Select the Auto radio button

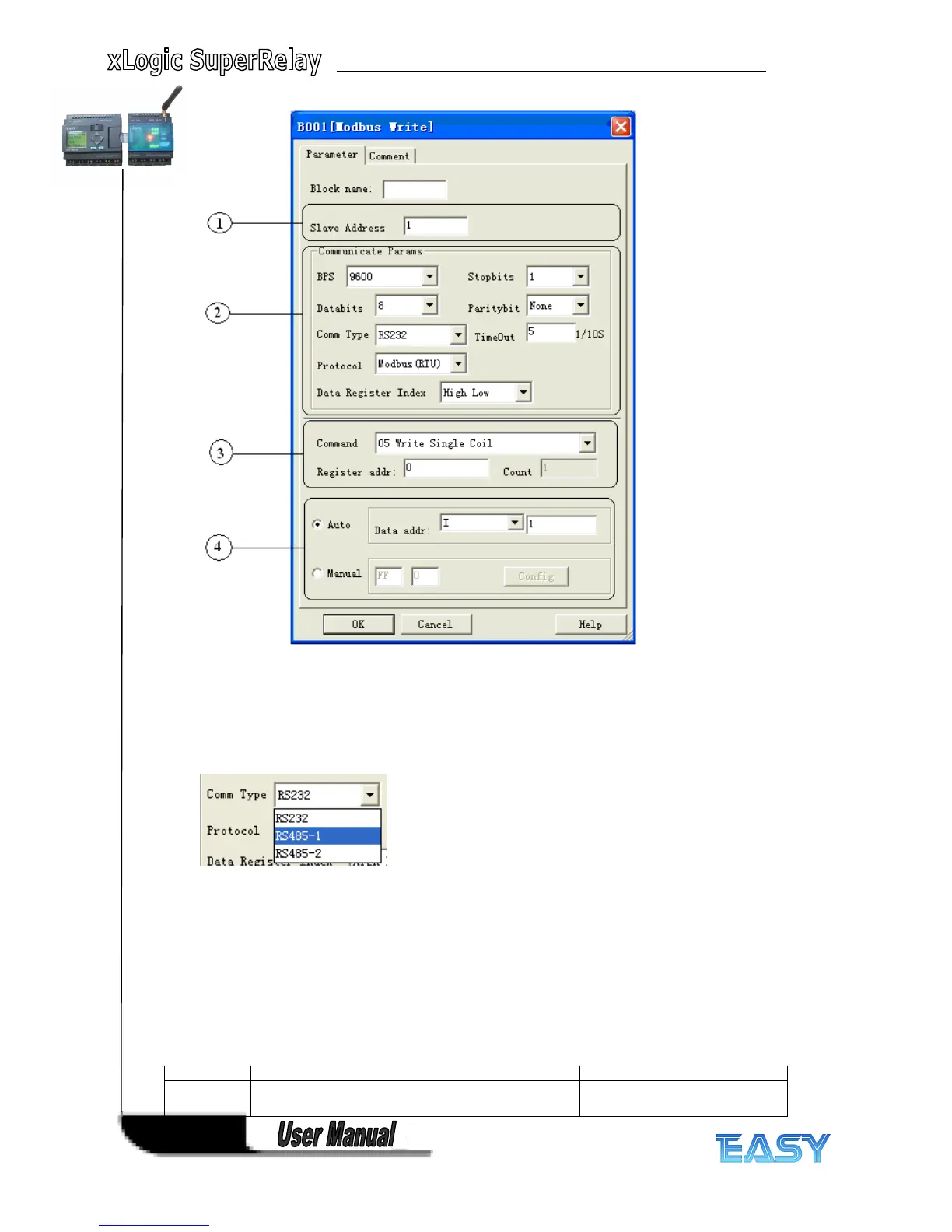coord(317,524)
